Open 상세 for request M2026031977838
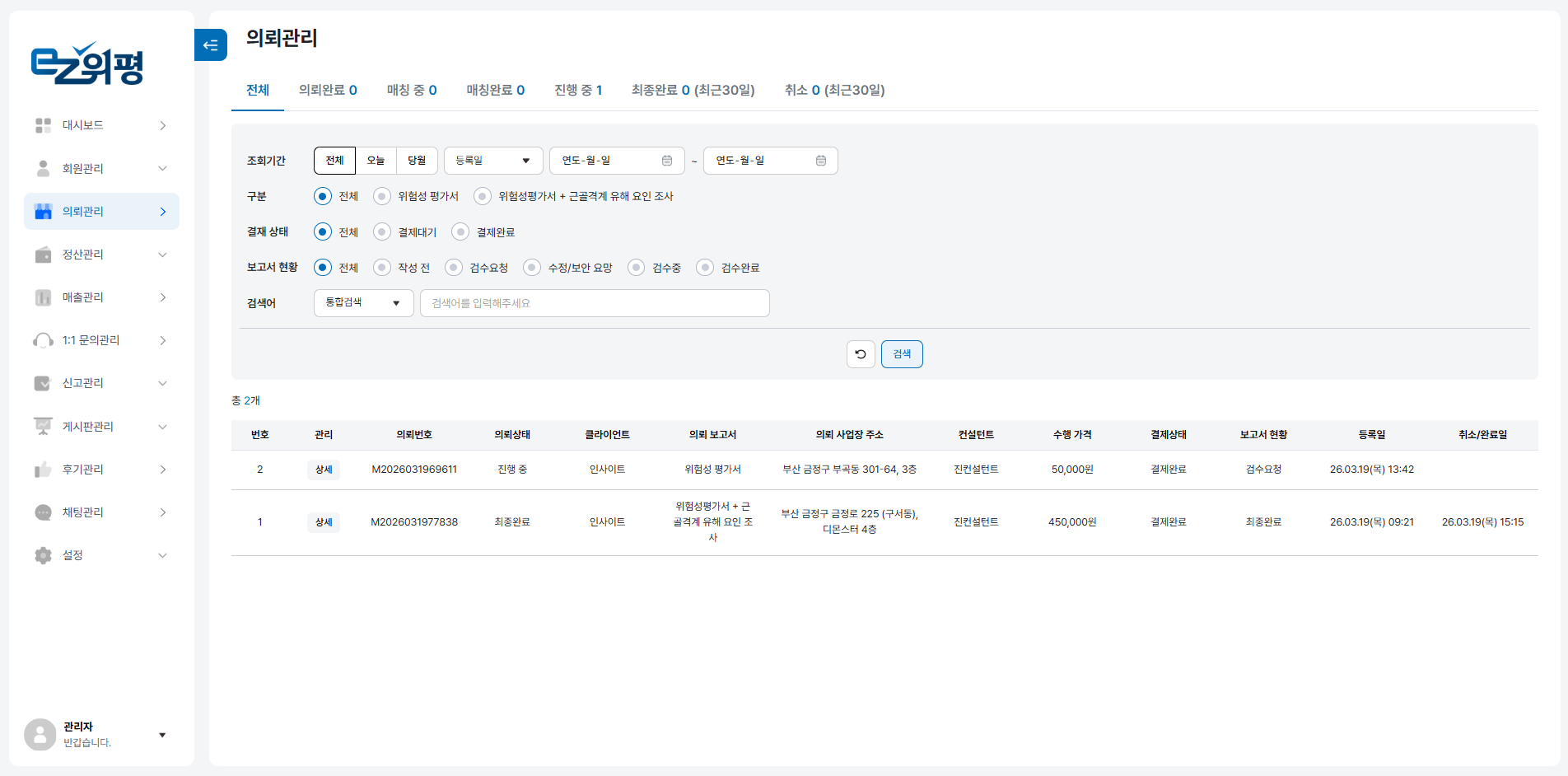Viewport: 1568px width, 776px height. coord(324,522)
